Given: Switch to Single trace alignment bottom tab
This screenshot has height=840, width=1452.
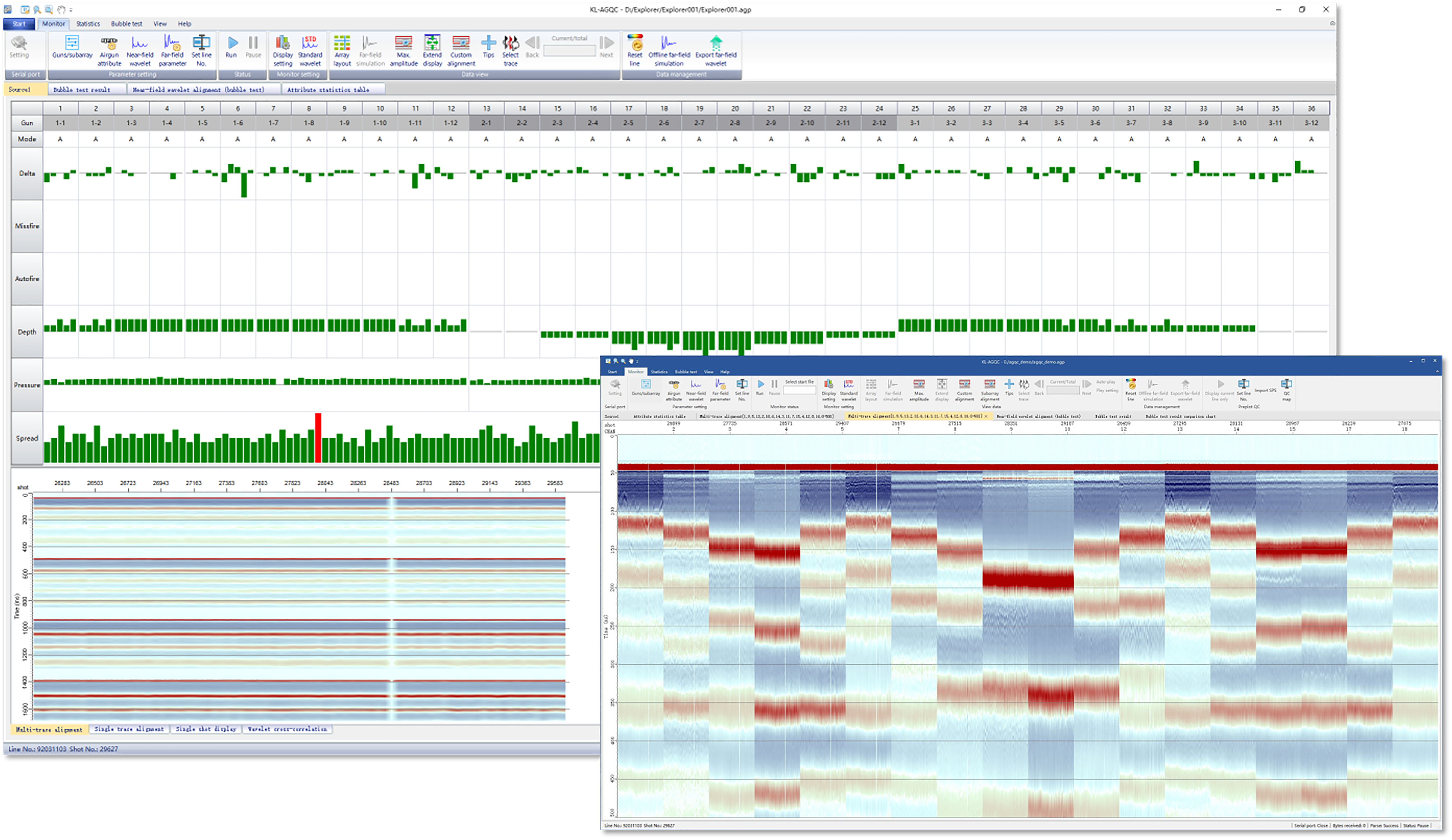Looking at the screenshot, I should [x=129, y=729].
